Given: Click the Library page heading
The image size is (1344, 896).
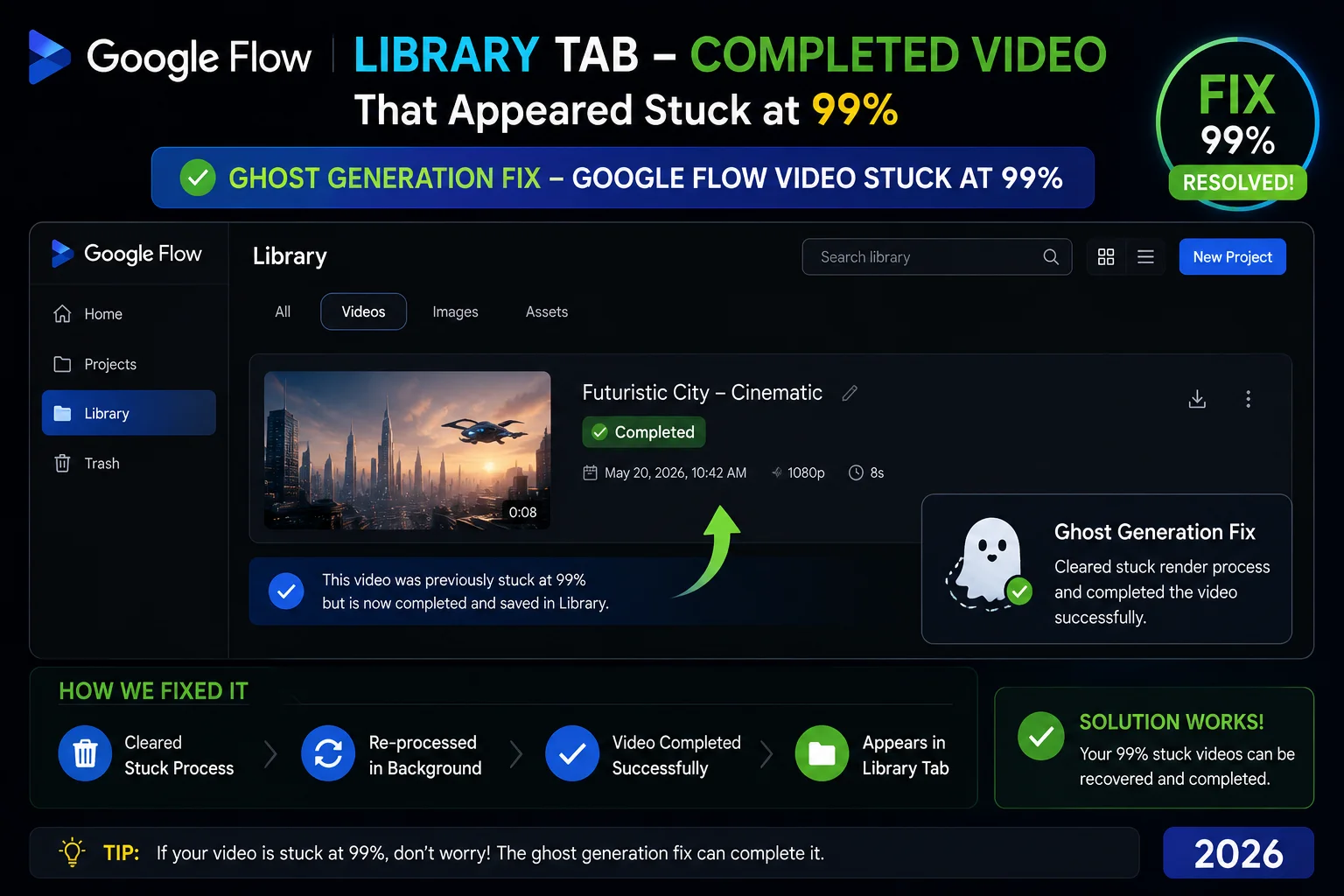Looking at the screenshot, I should click(x=290, y=256).
